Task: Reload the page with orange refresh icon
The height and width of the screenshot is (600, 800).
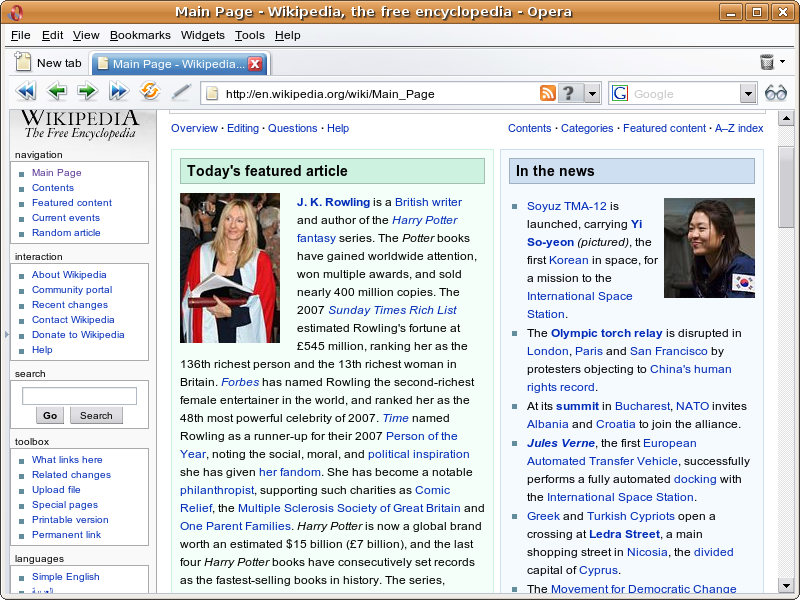Action: [x=149, y=91]
